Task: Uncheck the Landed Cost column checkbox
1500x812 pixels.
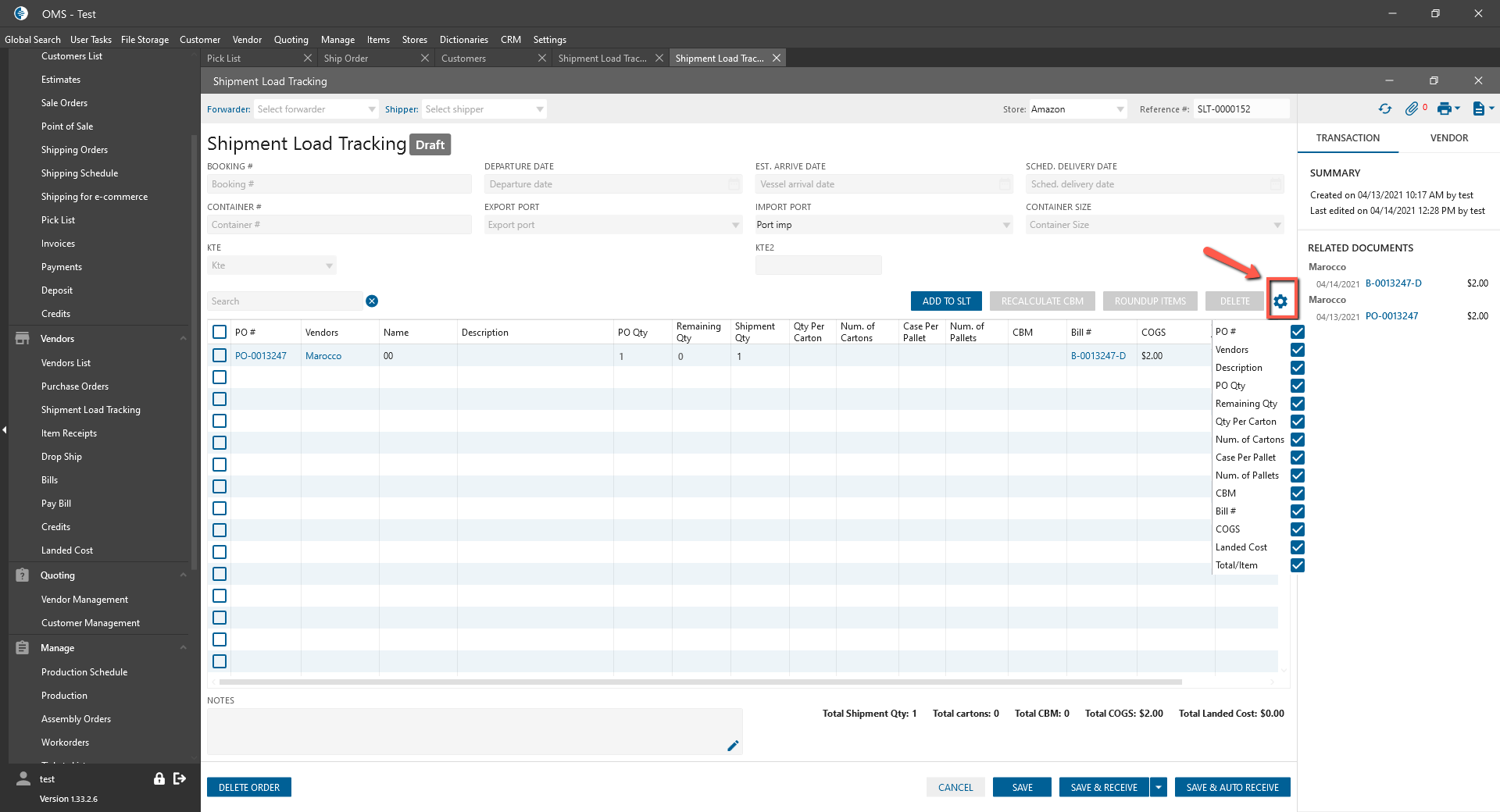Action: (1298, 547)
